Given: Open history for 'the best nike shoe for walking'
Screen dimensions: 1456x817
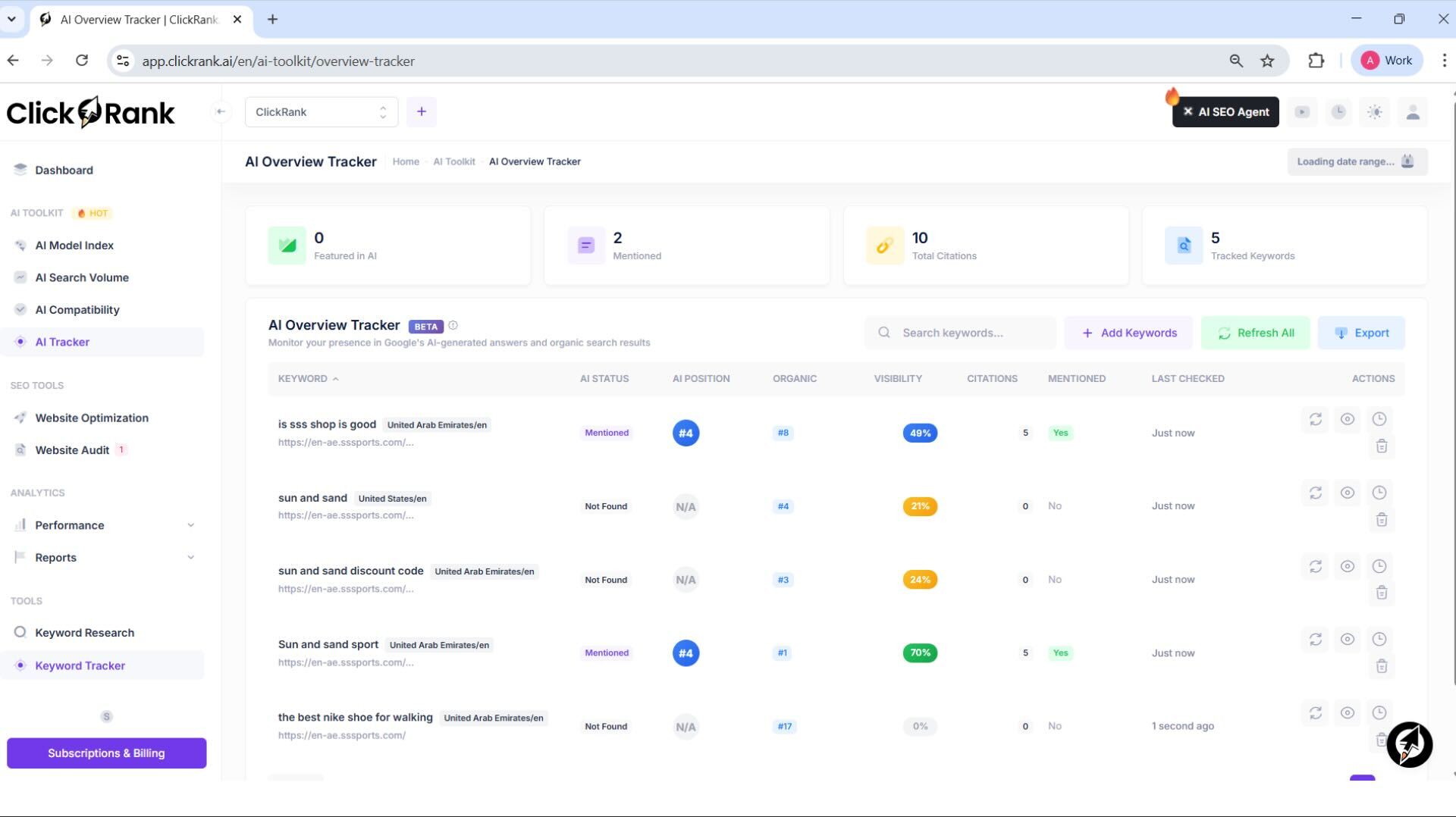Looking at the screenshot, I should click(x=1379, y=713).
